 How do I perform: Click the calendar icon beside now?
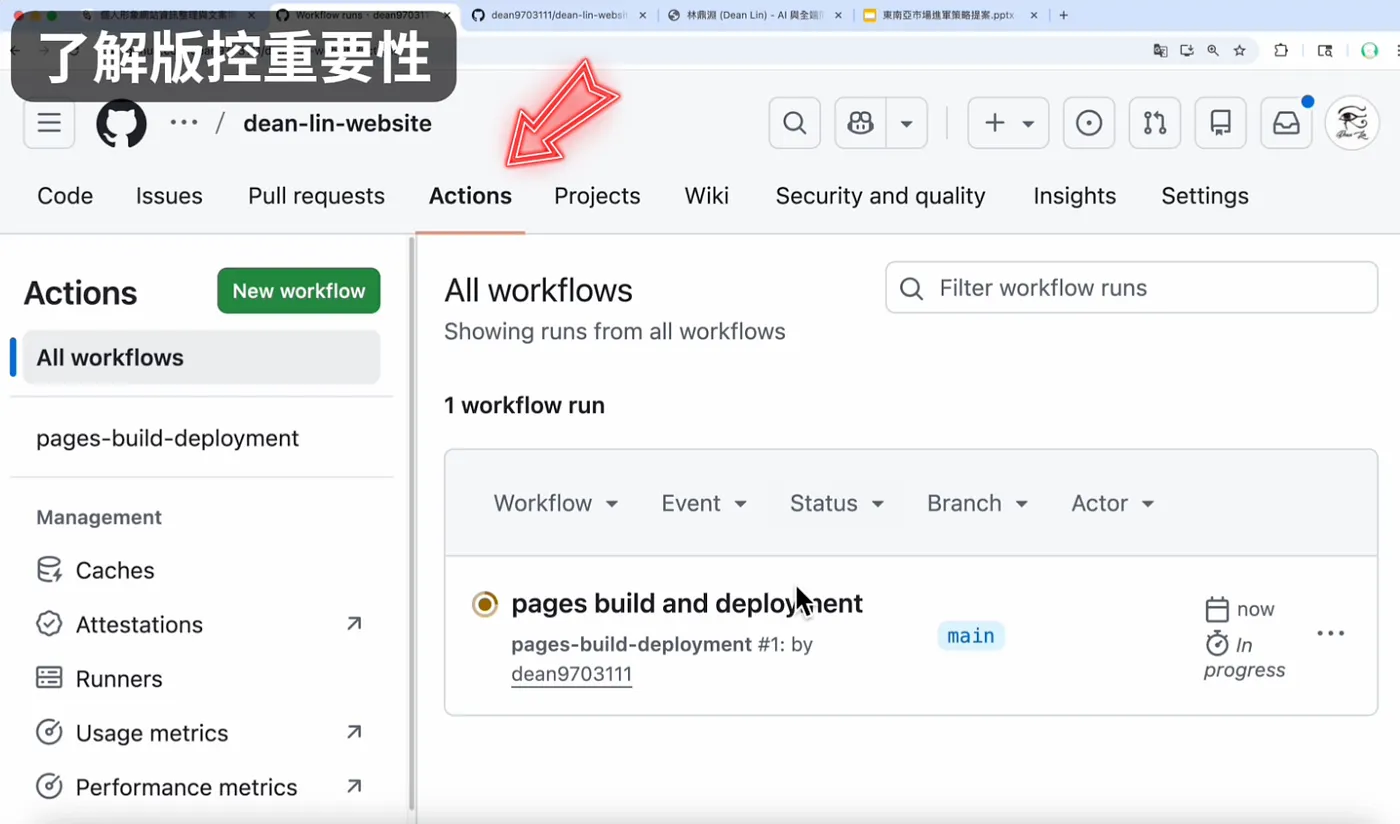[1216, 609]
